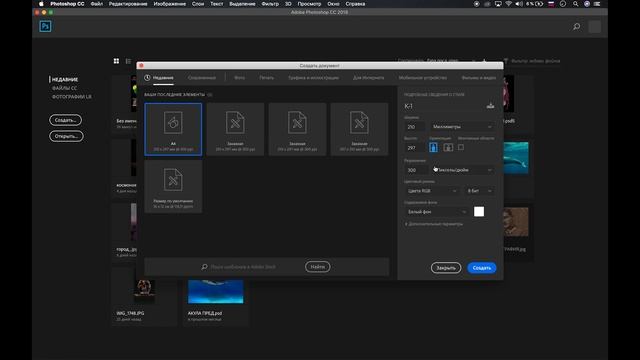Switch to the Сохраненные tab
This screenshot has height=360, width=640.
202,78
